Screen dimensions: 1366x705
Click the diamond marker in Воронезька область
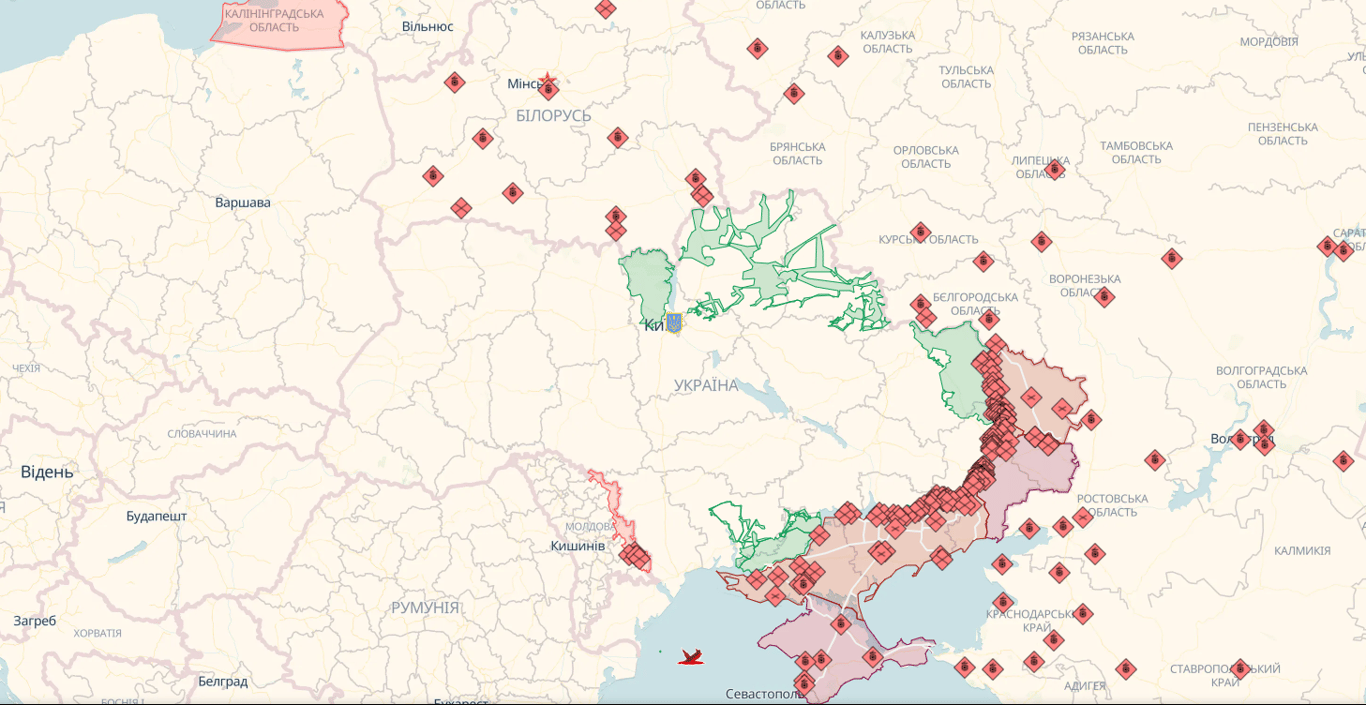(1104, 296)
